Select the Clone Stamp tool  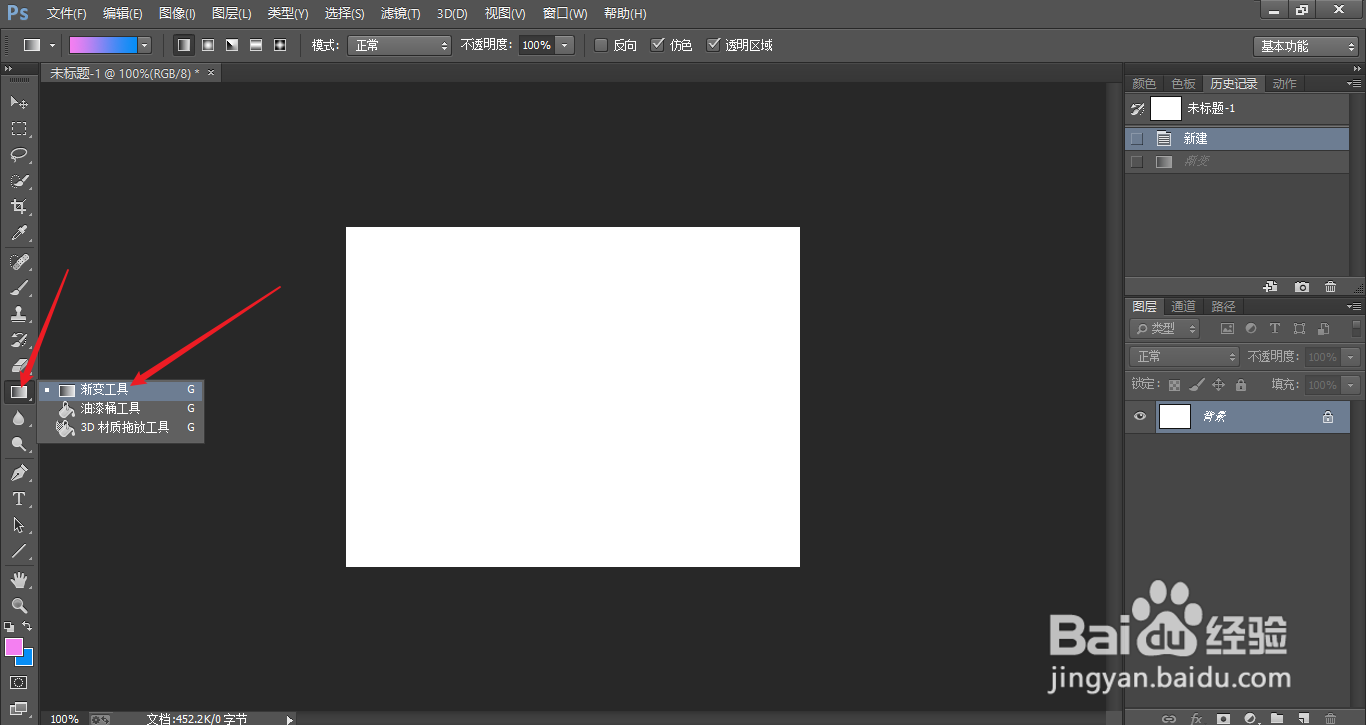click(x=19, y=314)
